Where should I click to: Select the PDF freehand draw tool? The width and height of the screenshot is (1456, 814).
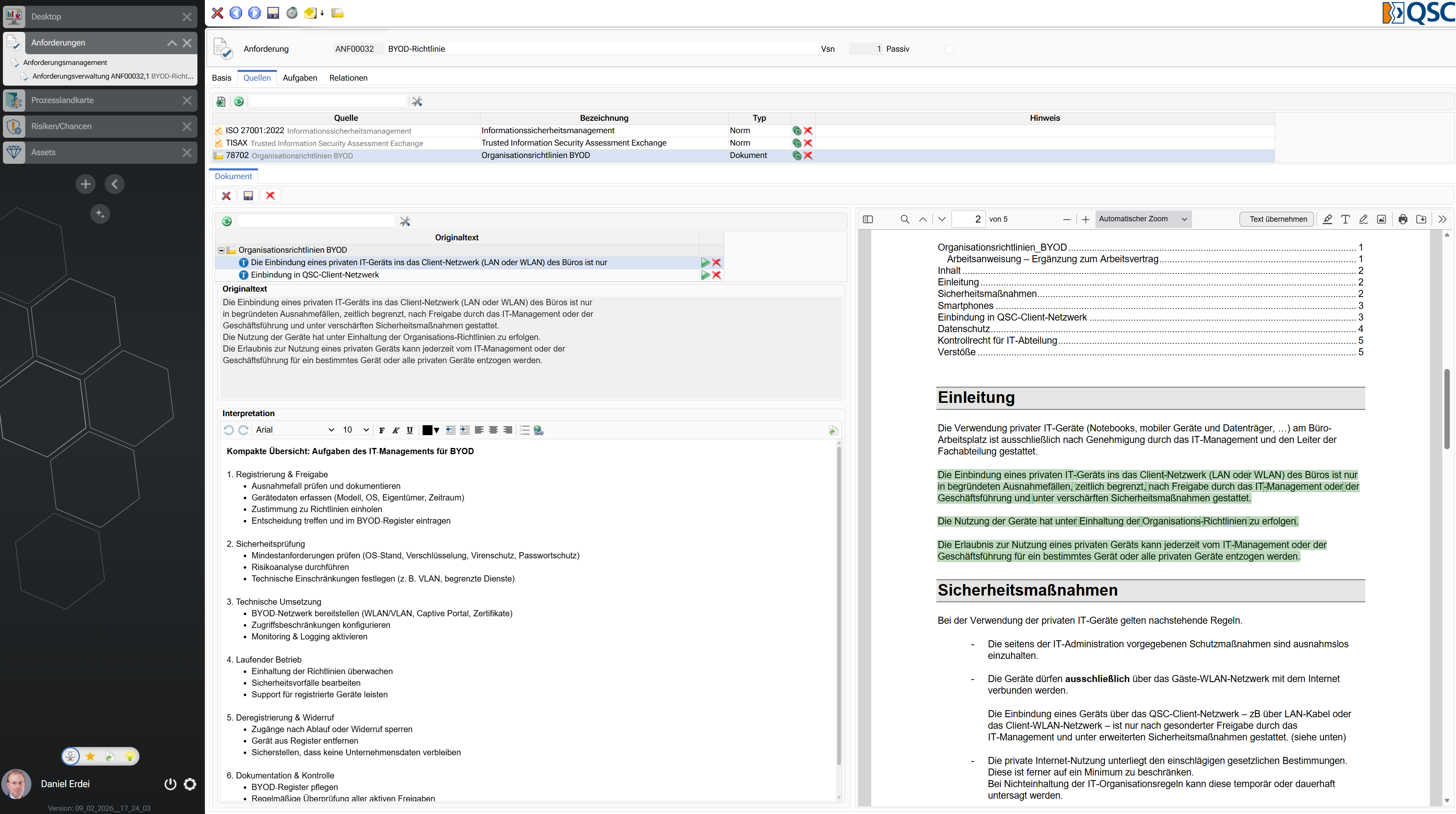pyautogui.click(x=1363, y=219)
